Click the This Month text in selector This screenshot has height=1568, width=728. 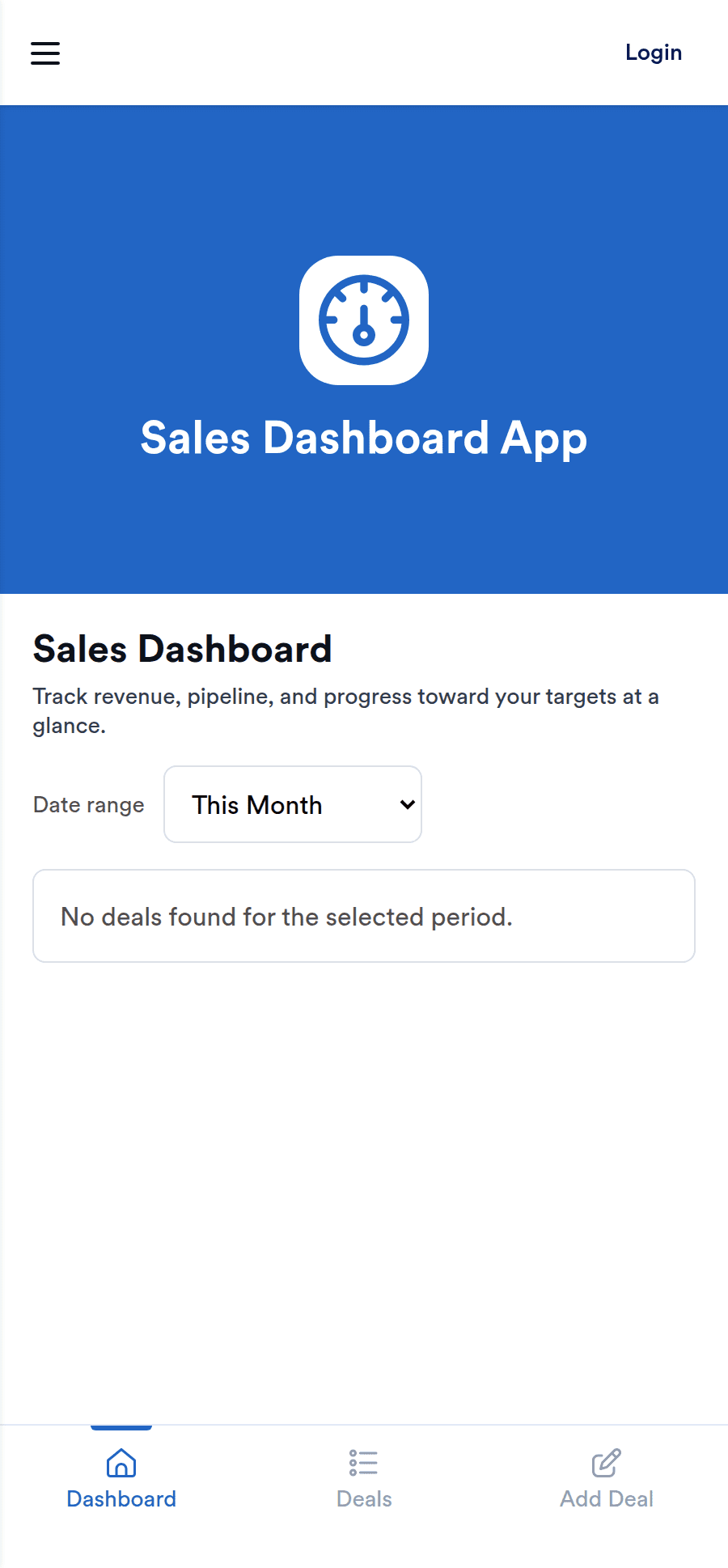pos(257,805)
